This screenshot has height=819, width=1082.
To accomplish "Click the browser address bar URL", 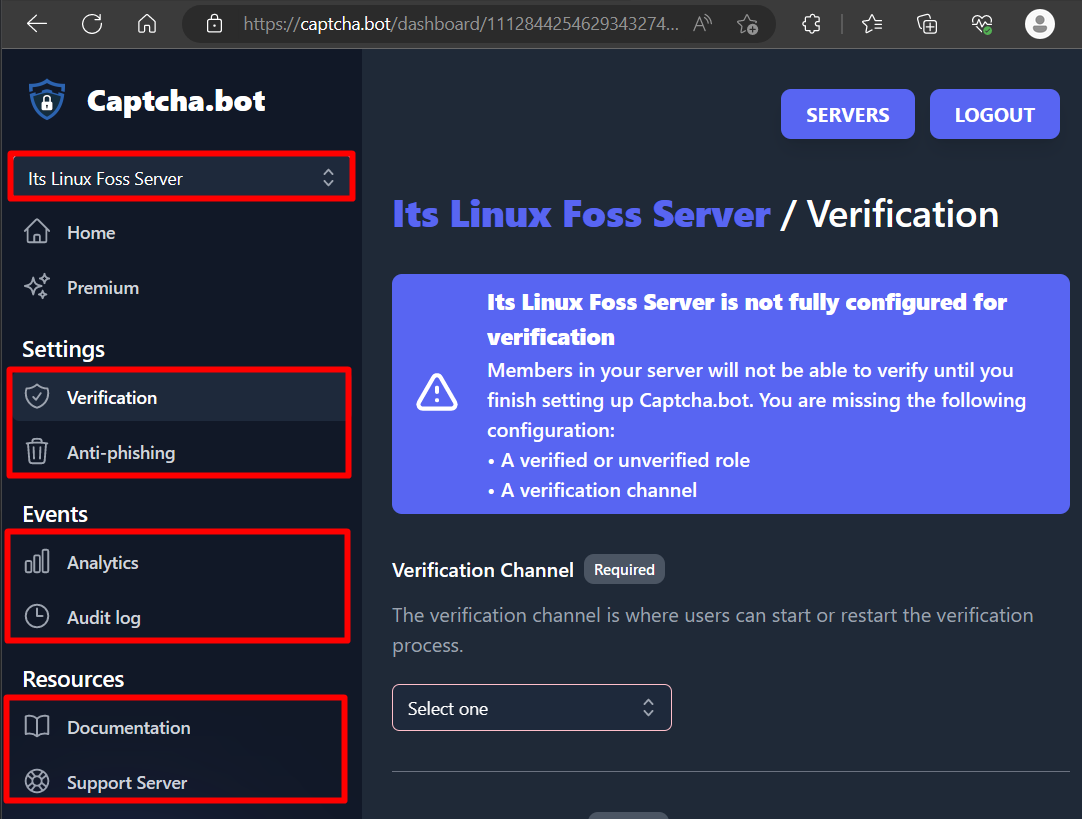I will click(x=461, y=24).
